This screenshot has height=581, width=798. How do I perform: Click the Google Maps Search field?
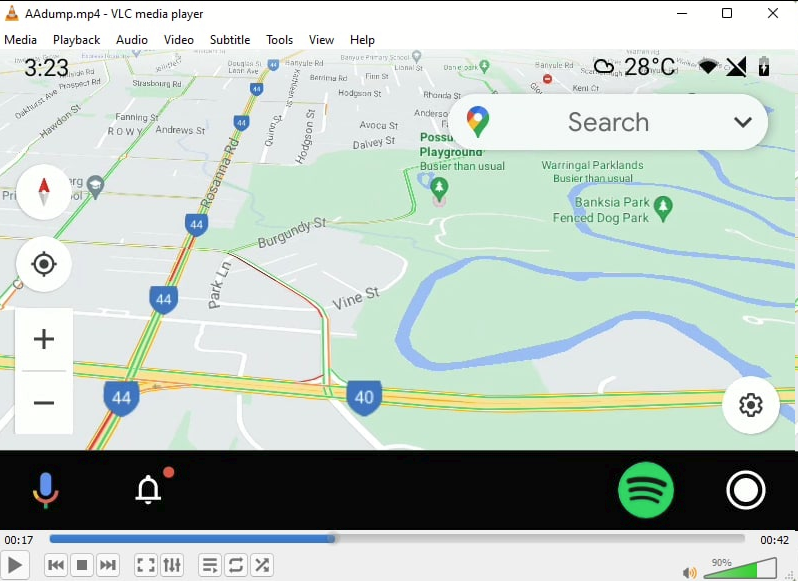608,122
